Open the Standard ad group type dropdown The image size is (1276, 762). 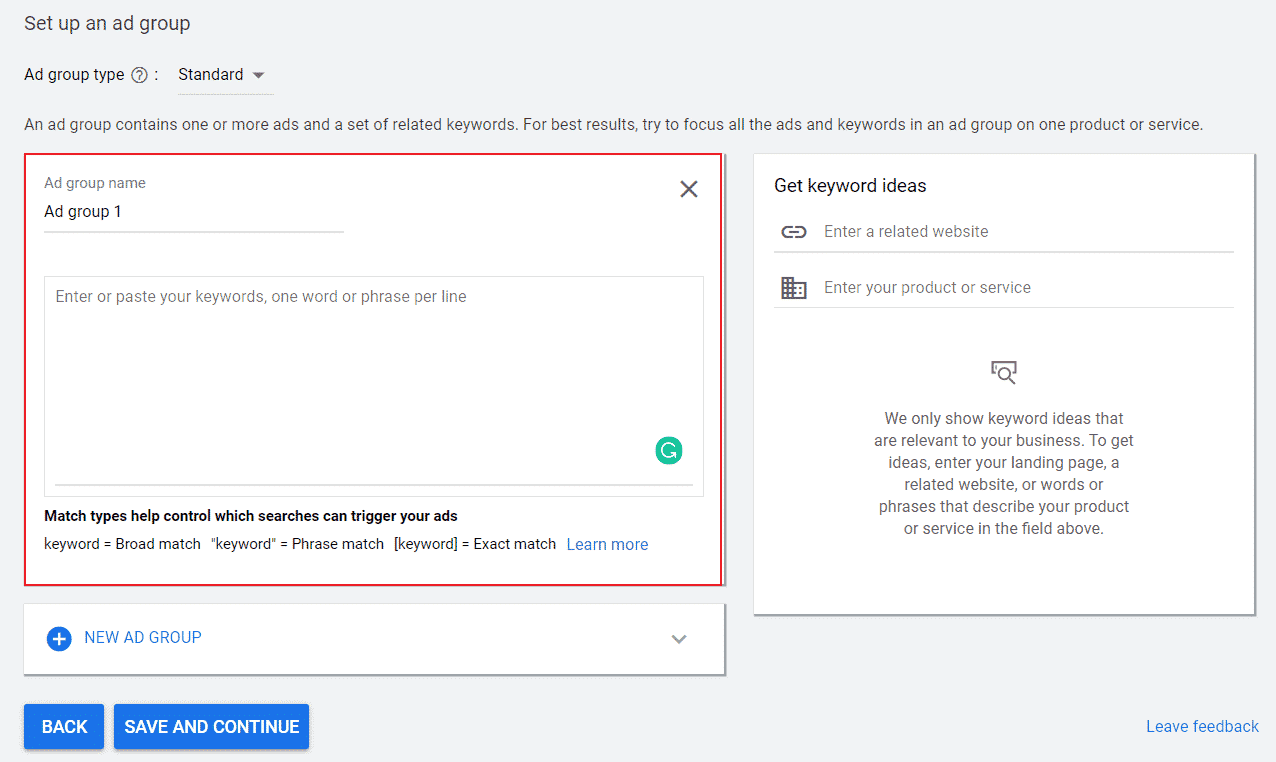[x=225, y=75]
